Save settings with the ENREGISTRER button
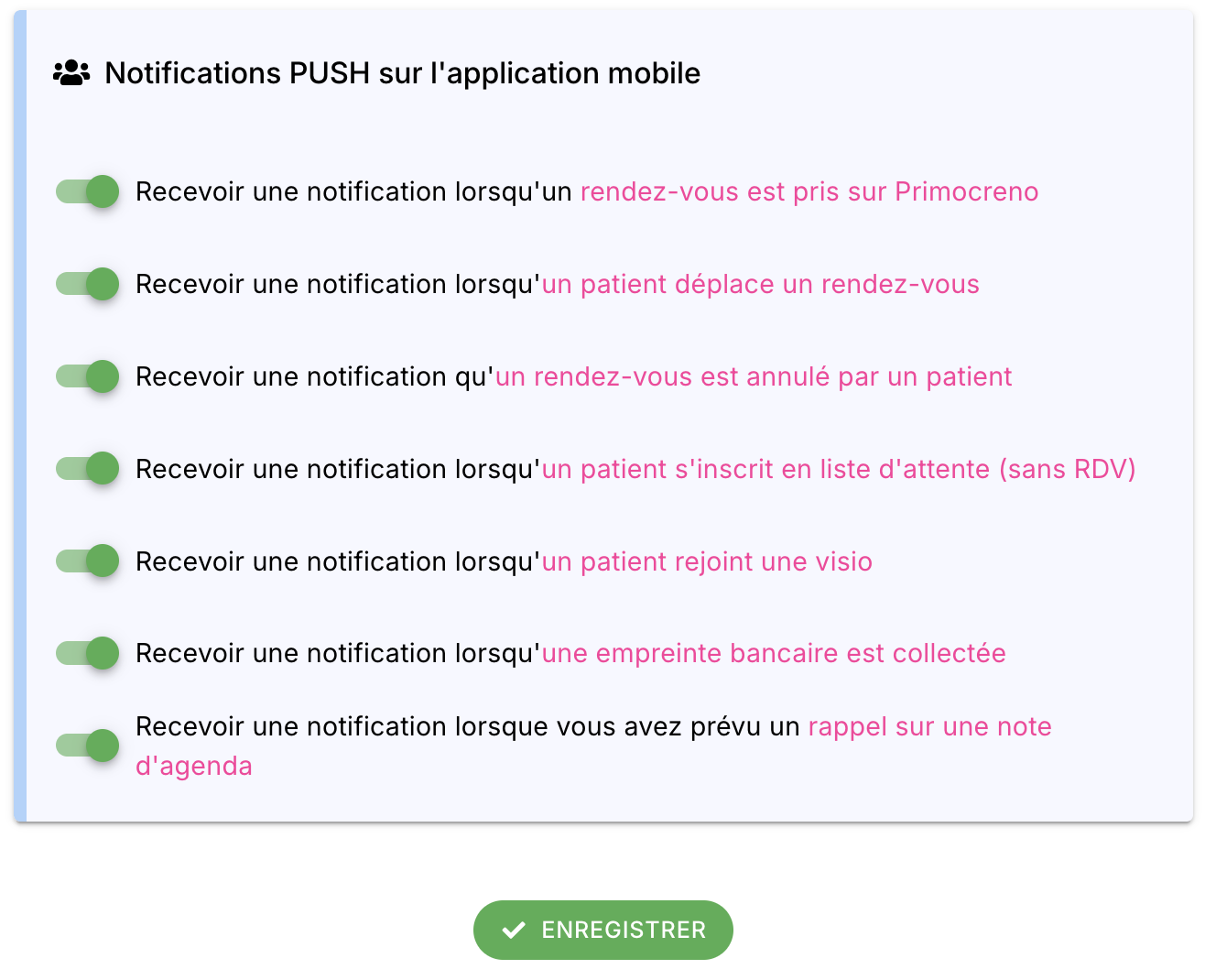 click(x=603, y=931)
